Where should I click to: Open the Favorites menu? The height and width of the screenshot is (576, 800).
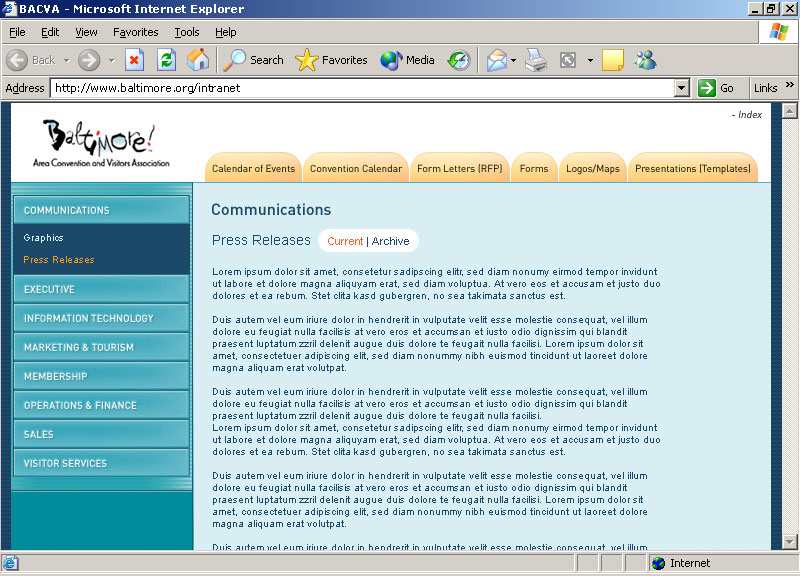point(135,32)
